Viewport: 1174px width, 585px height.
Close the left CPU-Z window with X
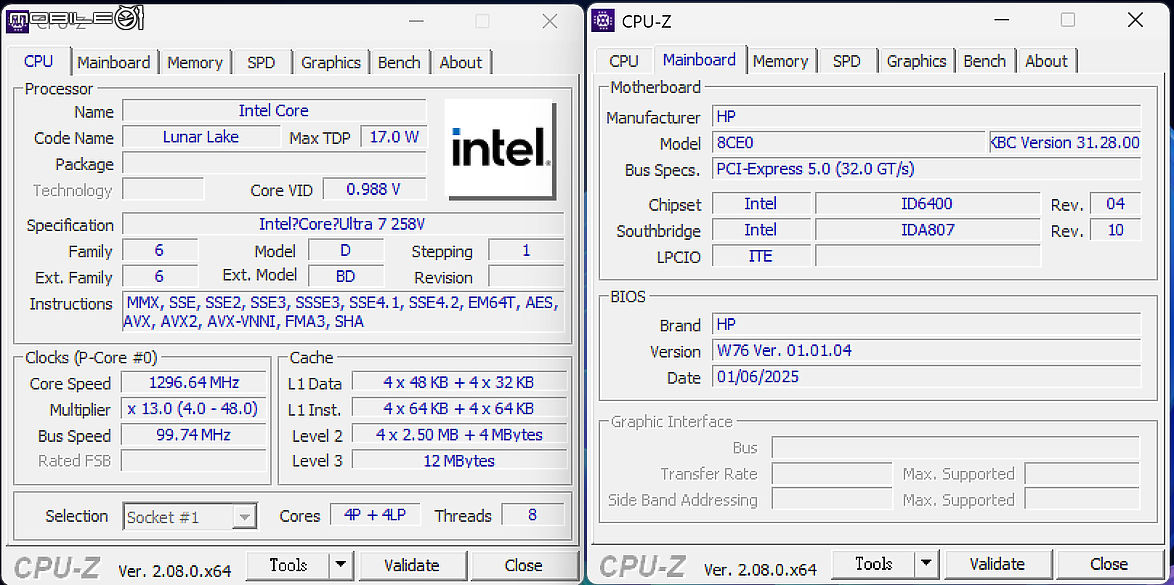pos(550,22)
